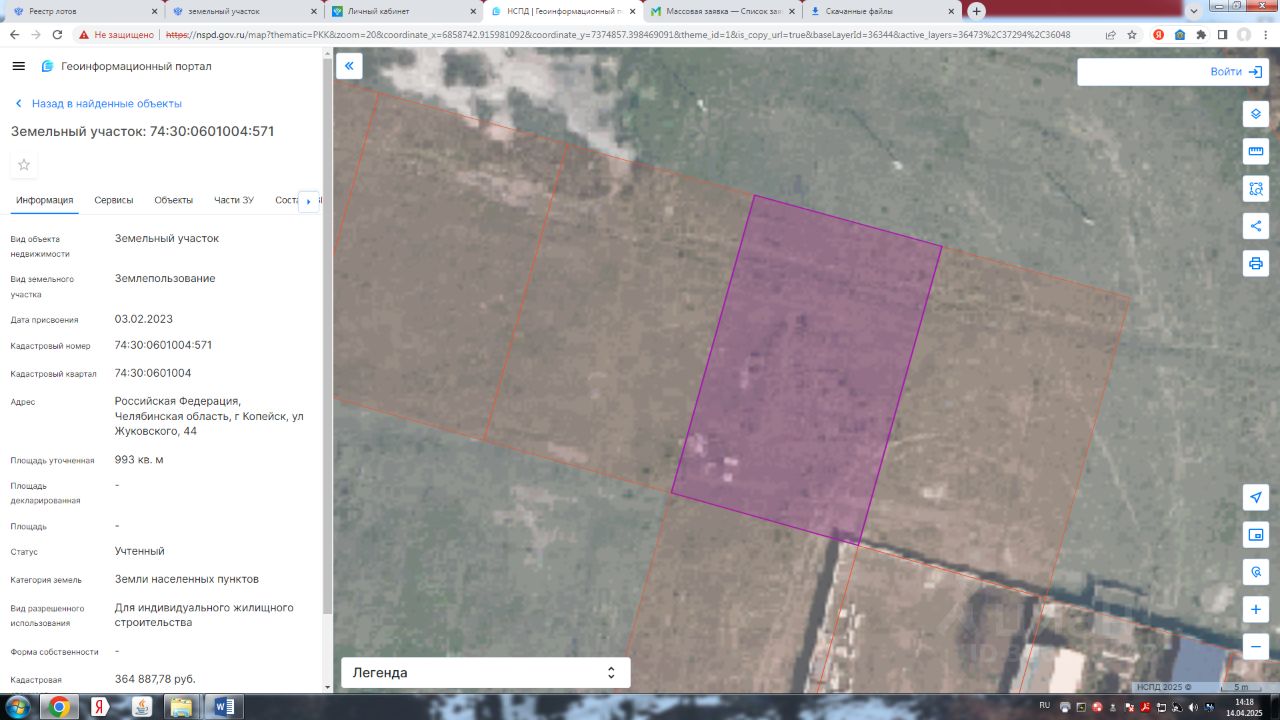The height and width of the screenshot is (720, 1280).
Task: Print the map
Action: pos(1256,263)
